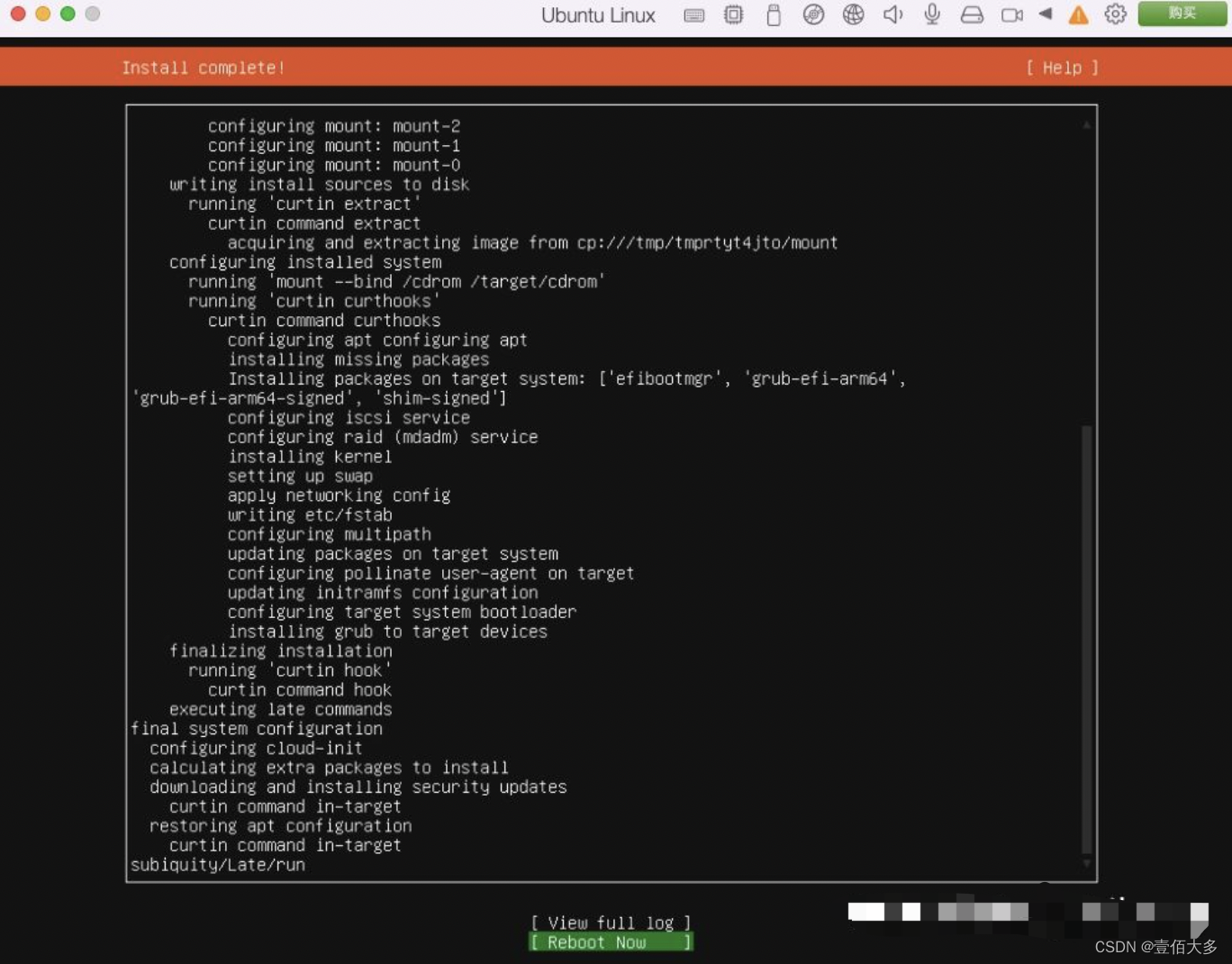Viewport: 1232px width, 964px height.
Task: Click the log line 'restoring apt configuration'
Action: point(281,826)
